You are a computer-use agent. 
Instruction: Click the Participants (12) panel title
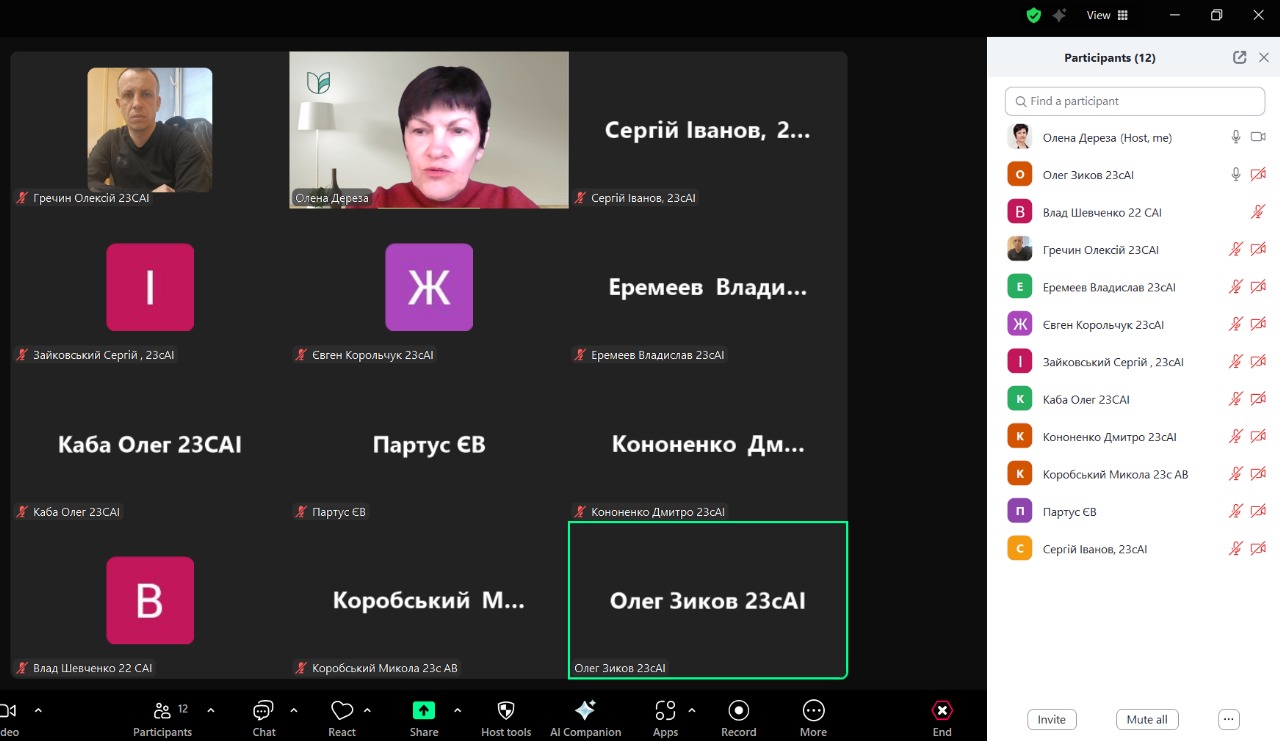coord(1110,58)
